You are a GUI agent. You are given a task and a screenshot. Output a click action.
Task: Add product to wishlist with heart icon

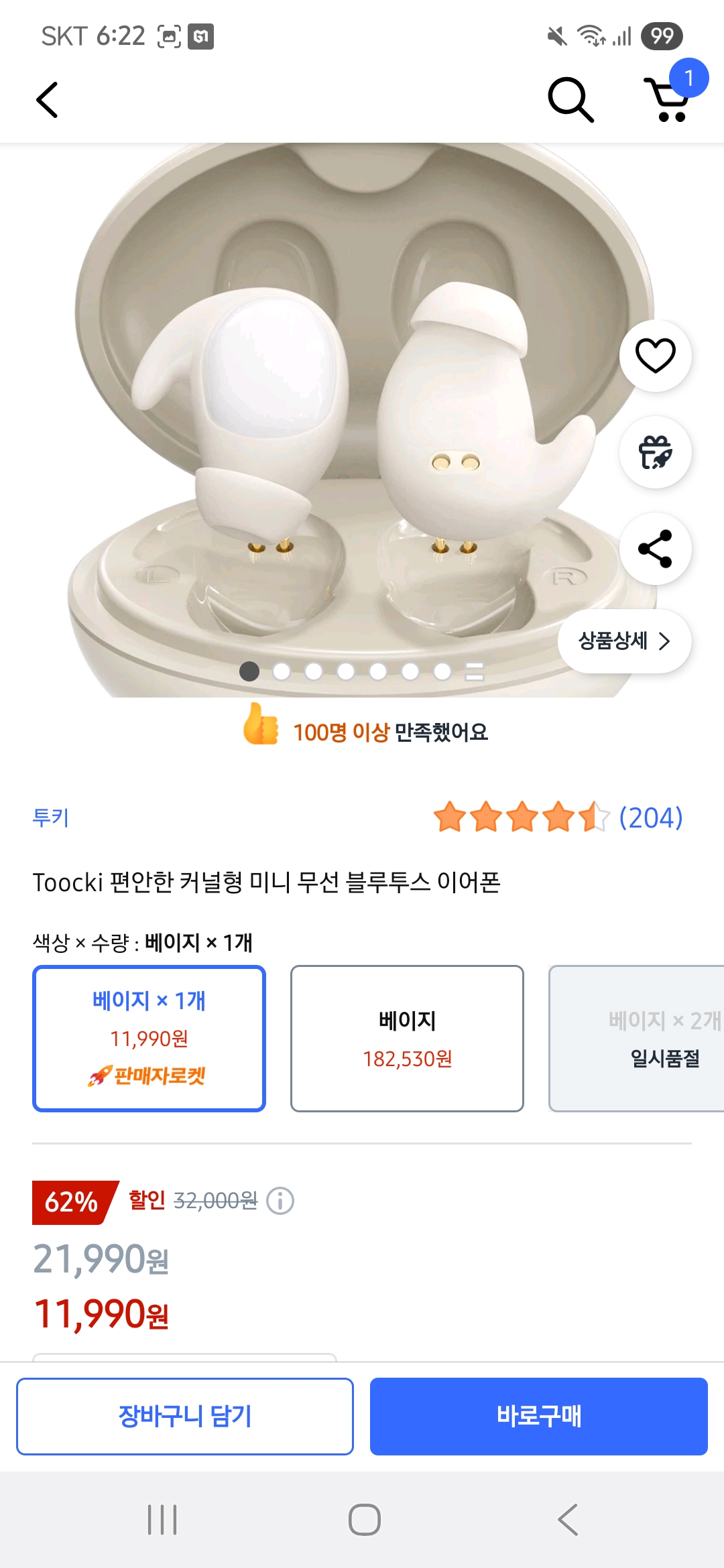coord(655,356)
